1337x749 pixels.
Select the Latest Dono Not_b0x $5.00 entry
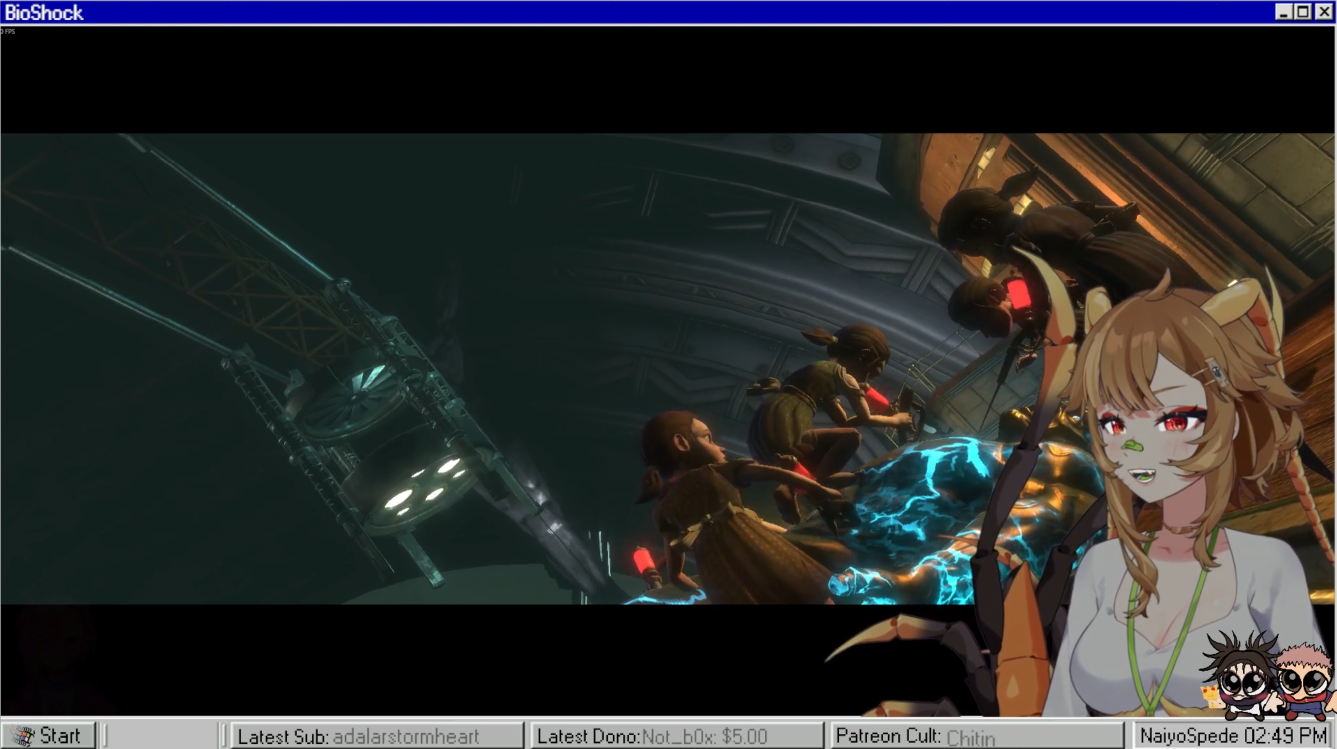[678, 737]
